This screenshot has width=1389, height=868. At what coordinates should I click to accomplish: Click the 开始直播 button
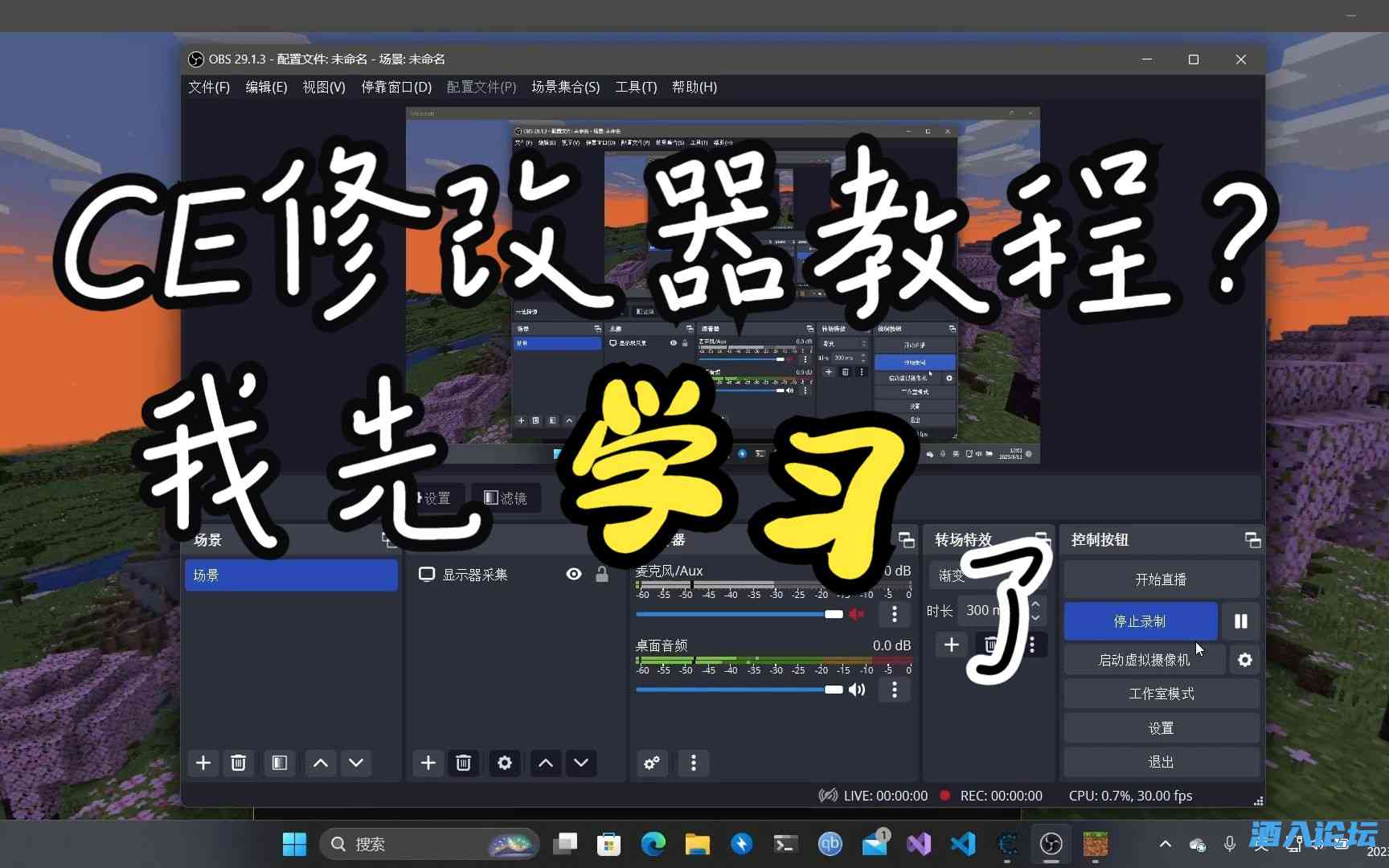point(1160,579)
